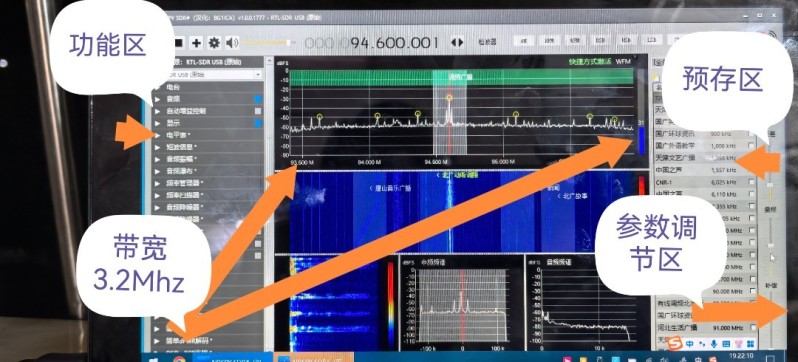Expand the 电平表 panel

coord(208,135)
